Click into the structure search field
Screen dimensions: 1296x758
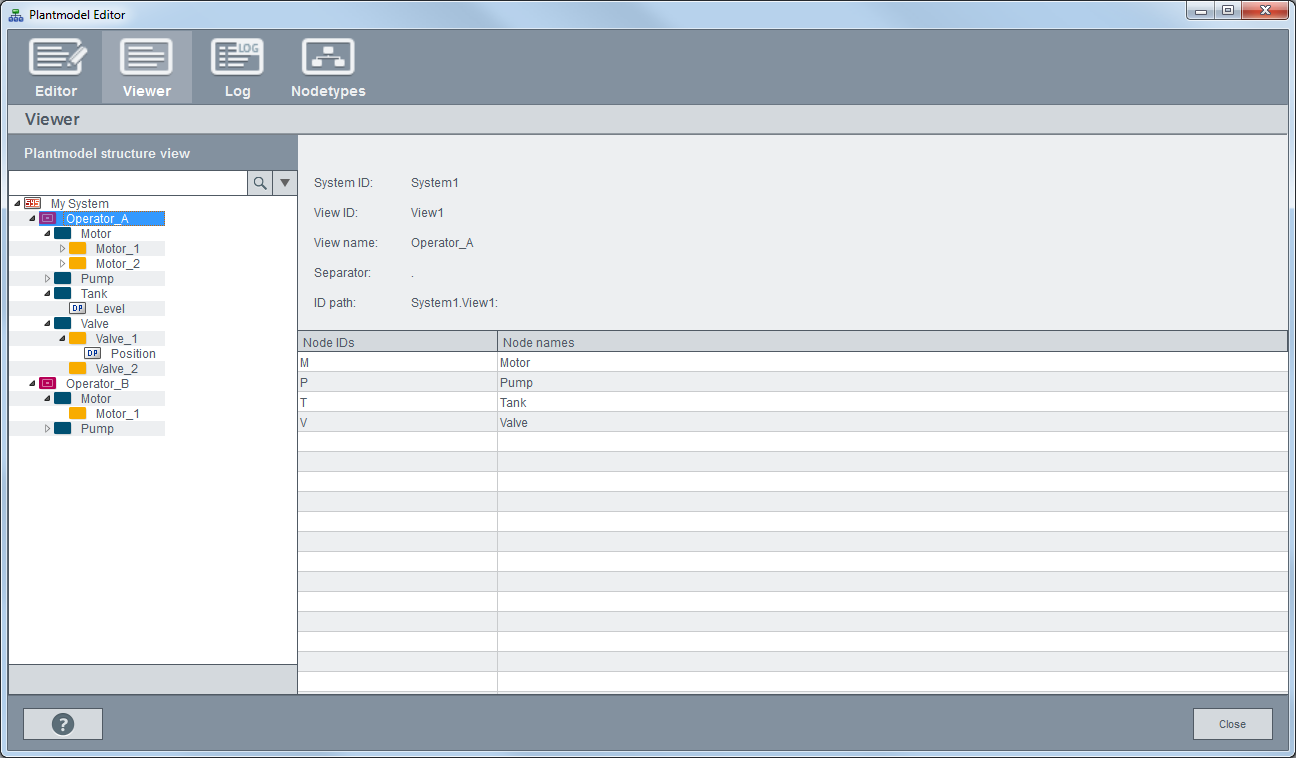(128, 183)
